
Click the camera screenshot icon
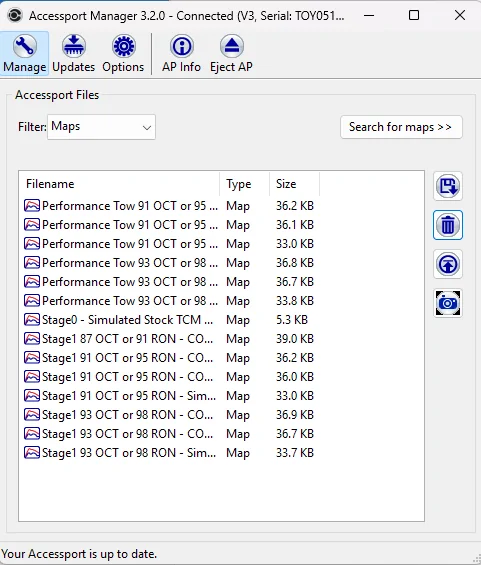[448, 303]
